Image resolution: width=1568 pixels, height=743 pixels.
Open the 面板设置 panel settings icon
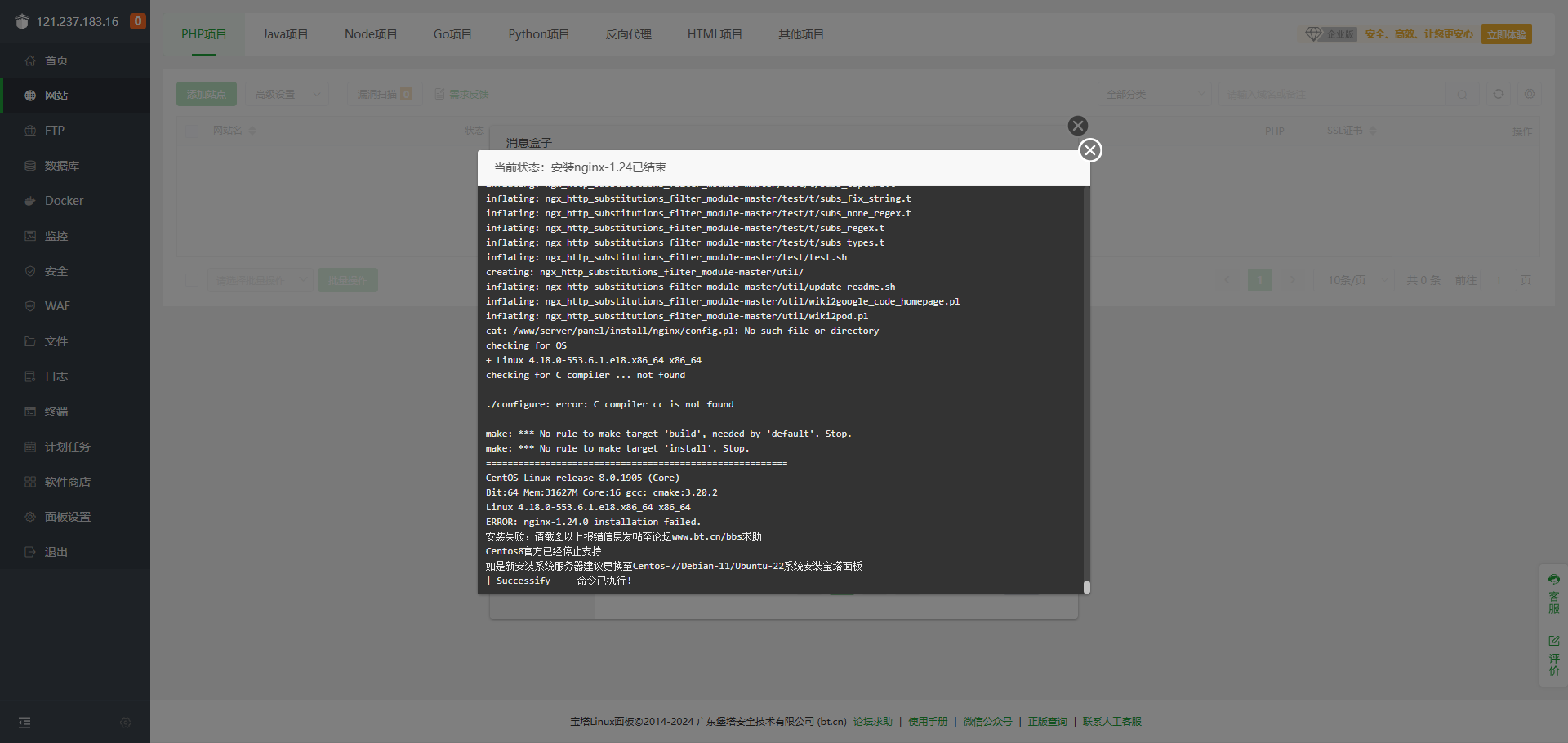[30, 517]
